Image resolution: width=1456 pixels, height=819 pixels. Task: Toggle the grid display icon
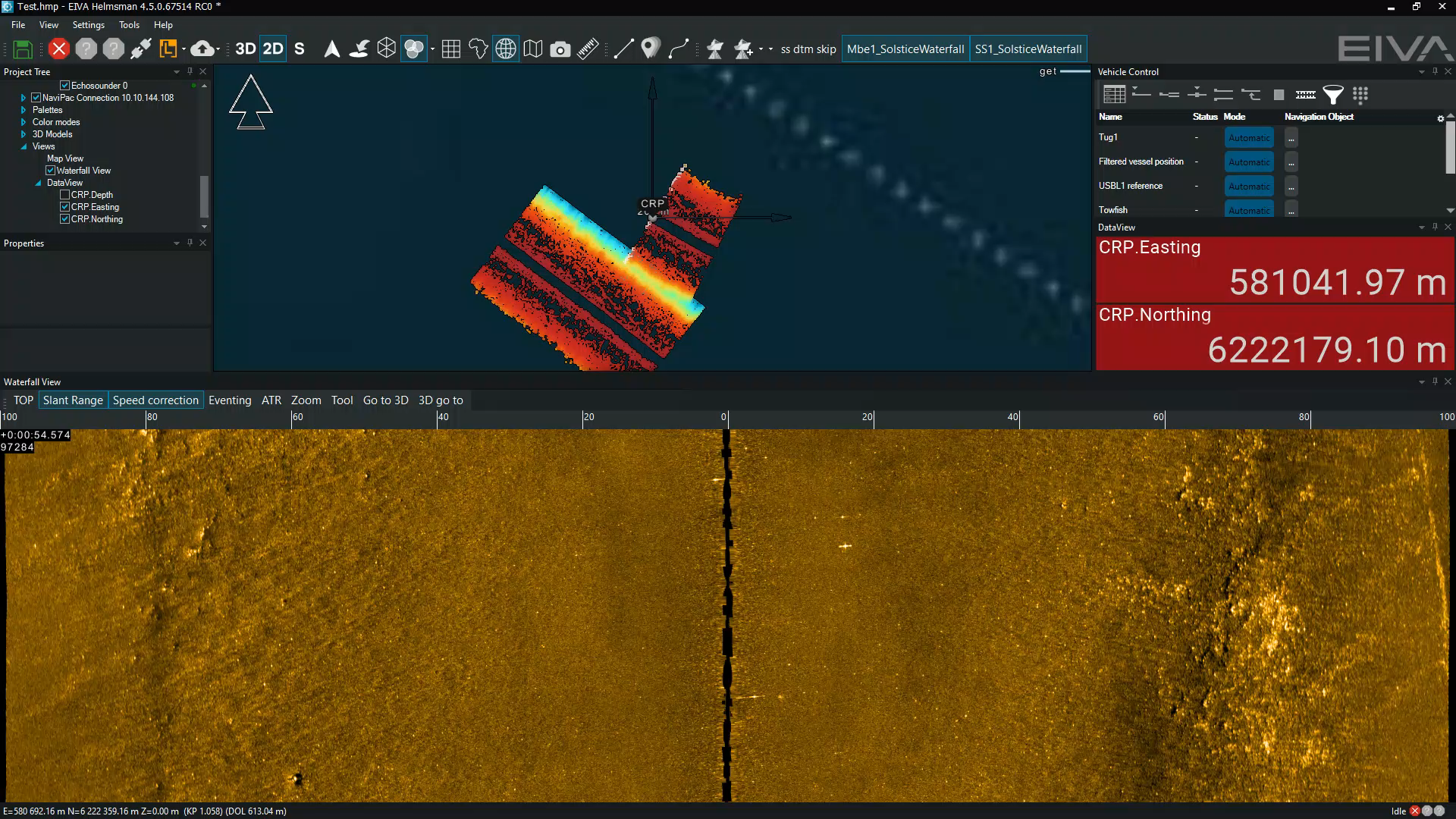coord(451,49)
